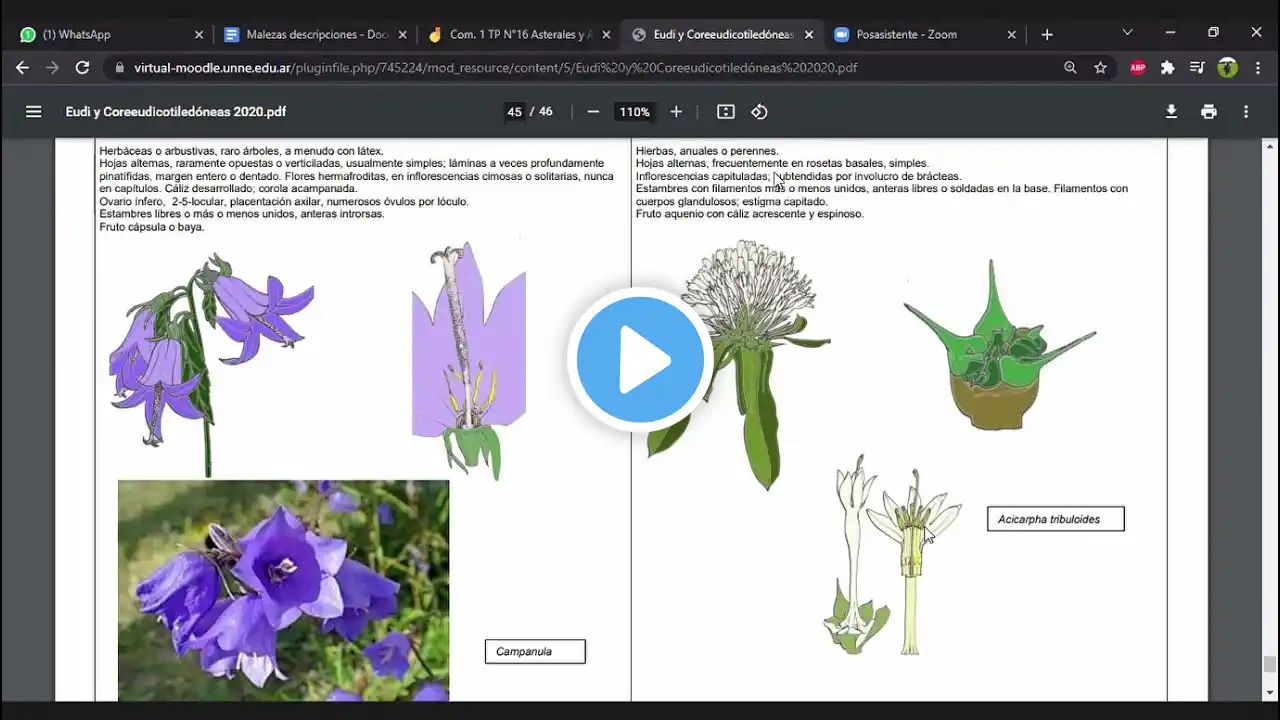Viewport: 1280px width, 720px height.
Task: Select the page number field showing 45
Action: (514, 112)
